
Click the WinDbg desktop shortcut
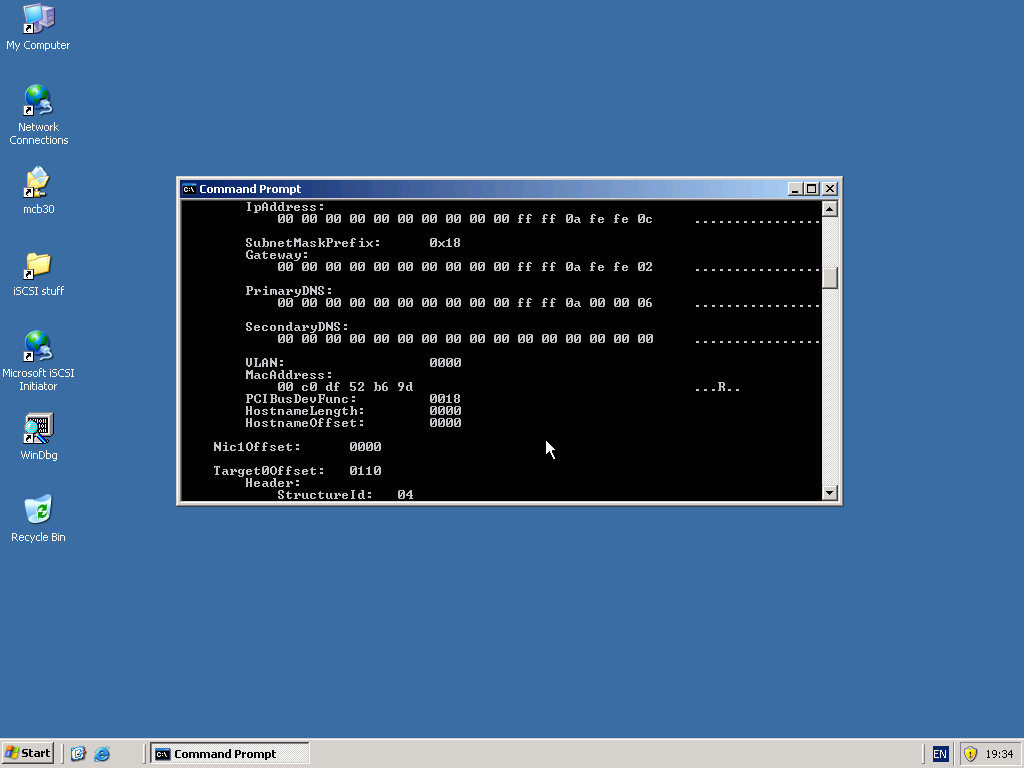point(38,429)
